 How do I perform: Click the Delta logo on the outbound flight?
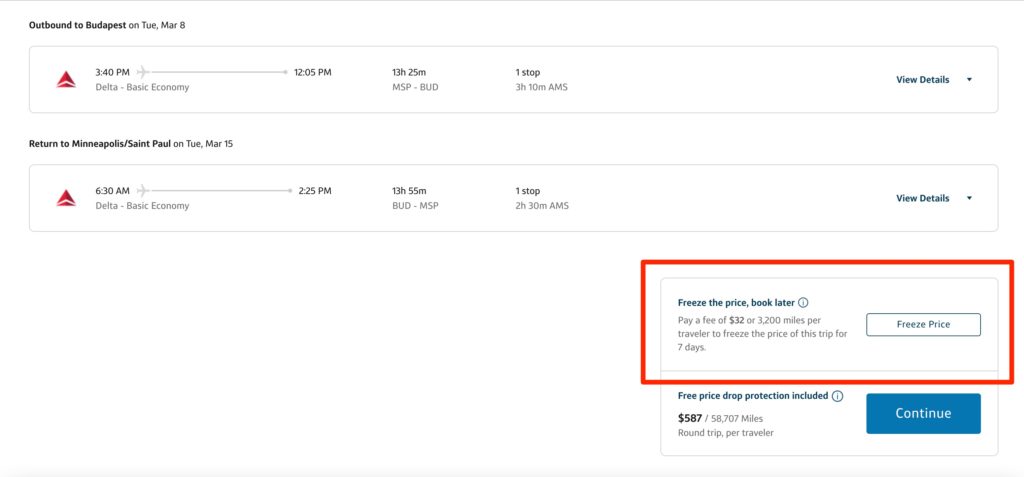[x=66, y=80]
